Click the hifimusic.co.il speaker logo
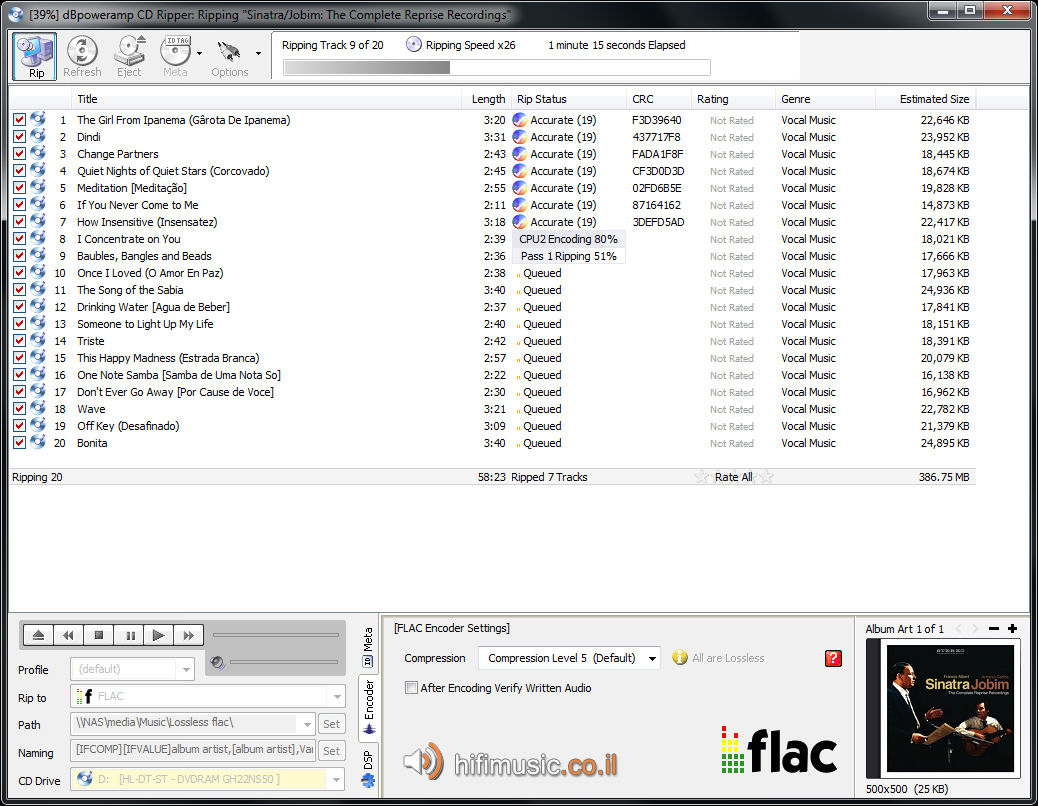 424,761
